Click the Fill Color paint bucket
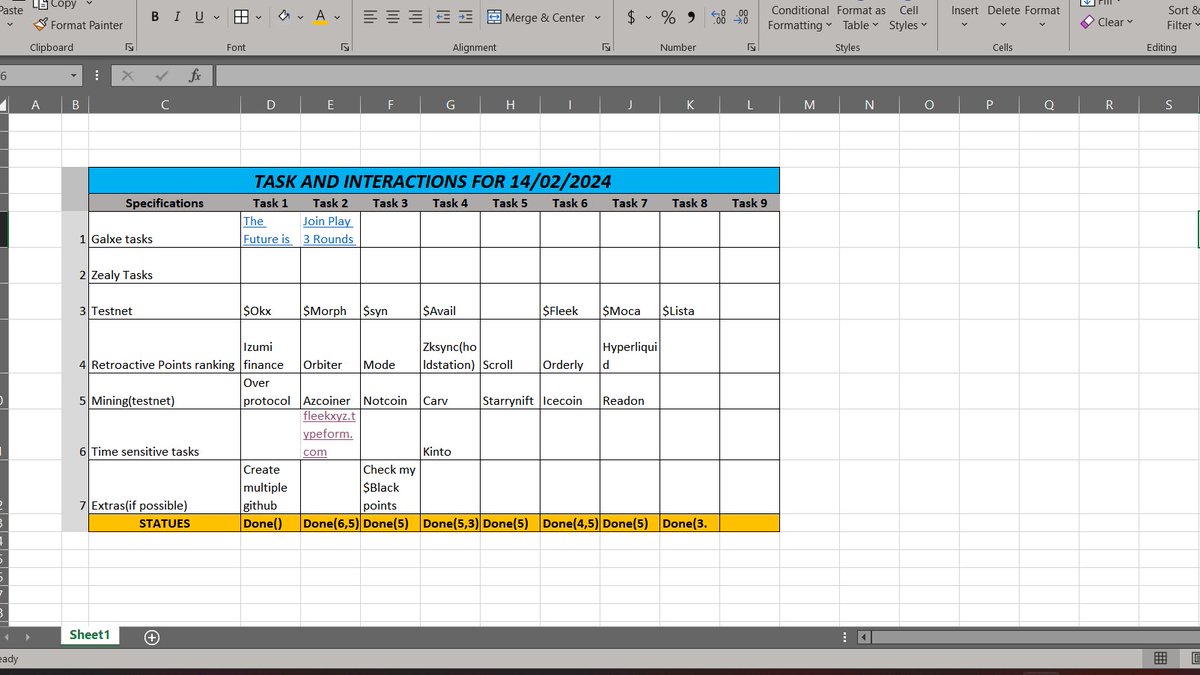 tap(284, 17)
